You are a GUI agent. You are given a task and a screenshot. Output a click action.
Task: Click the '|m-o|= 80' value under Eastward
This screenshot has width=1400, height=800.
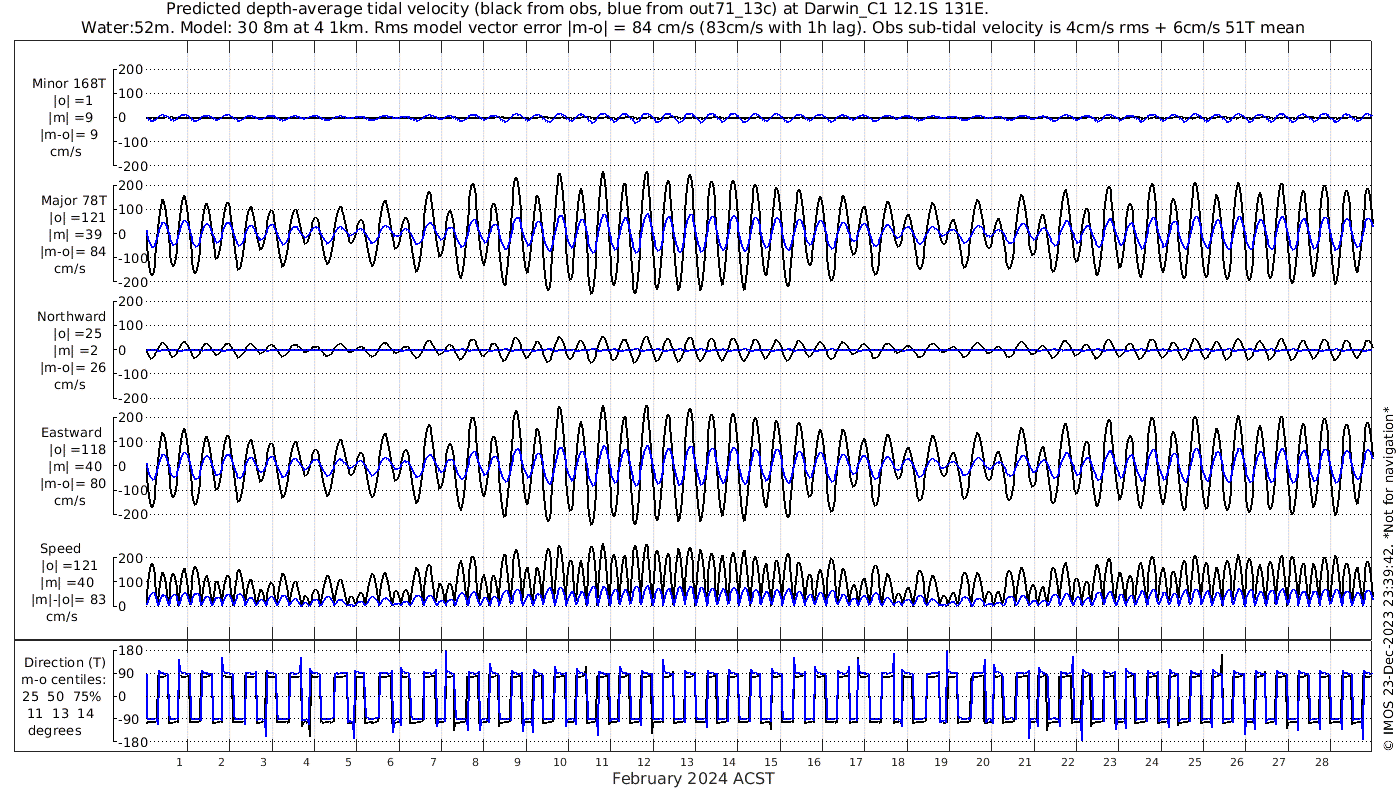click(73, 484)
